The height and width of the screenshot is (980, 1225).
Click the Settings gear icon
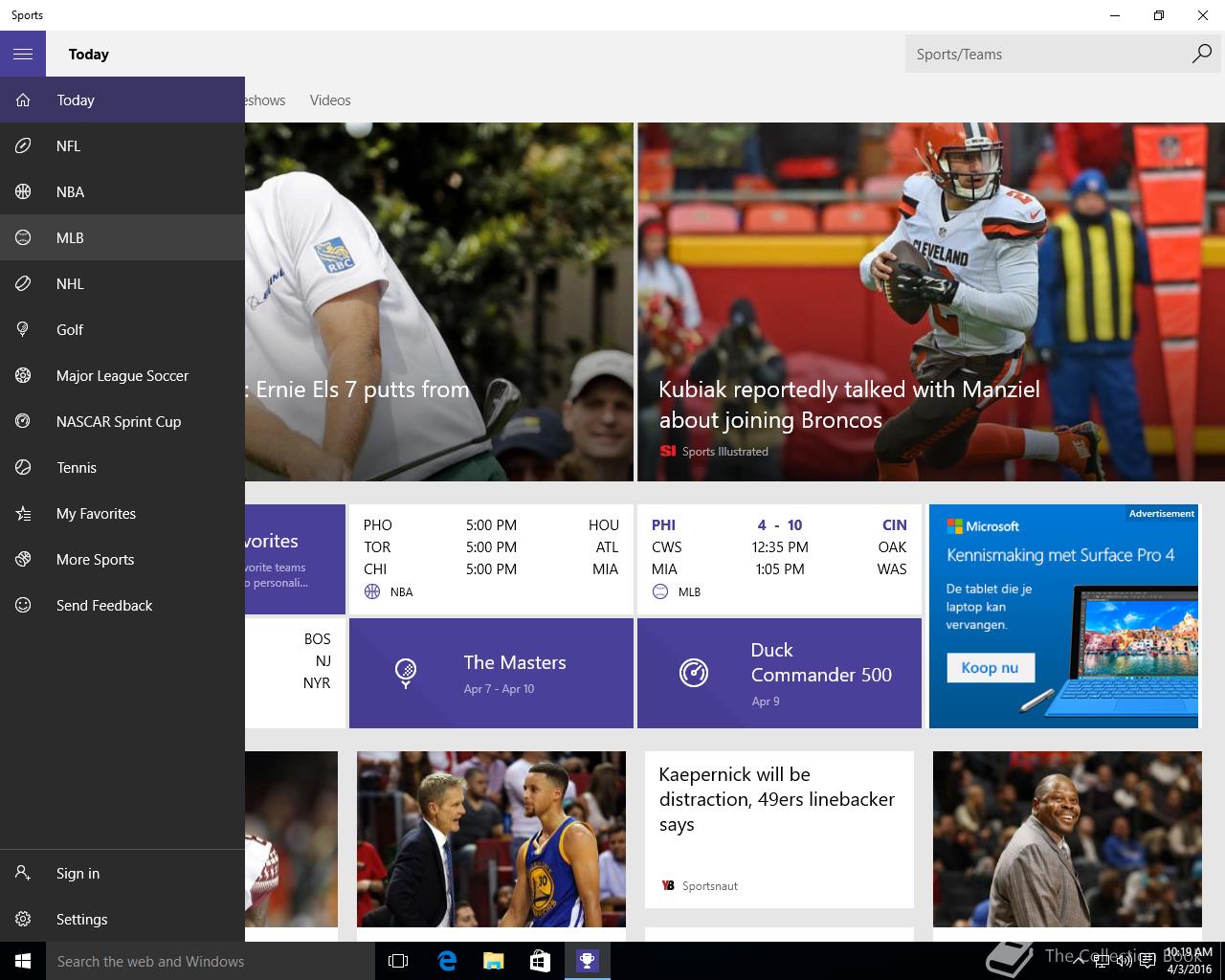click(23, 919)
